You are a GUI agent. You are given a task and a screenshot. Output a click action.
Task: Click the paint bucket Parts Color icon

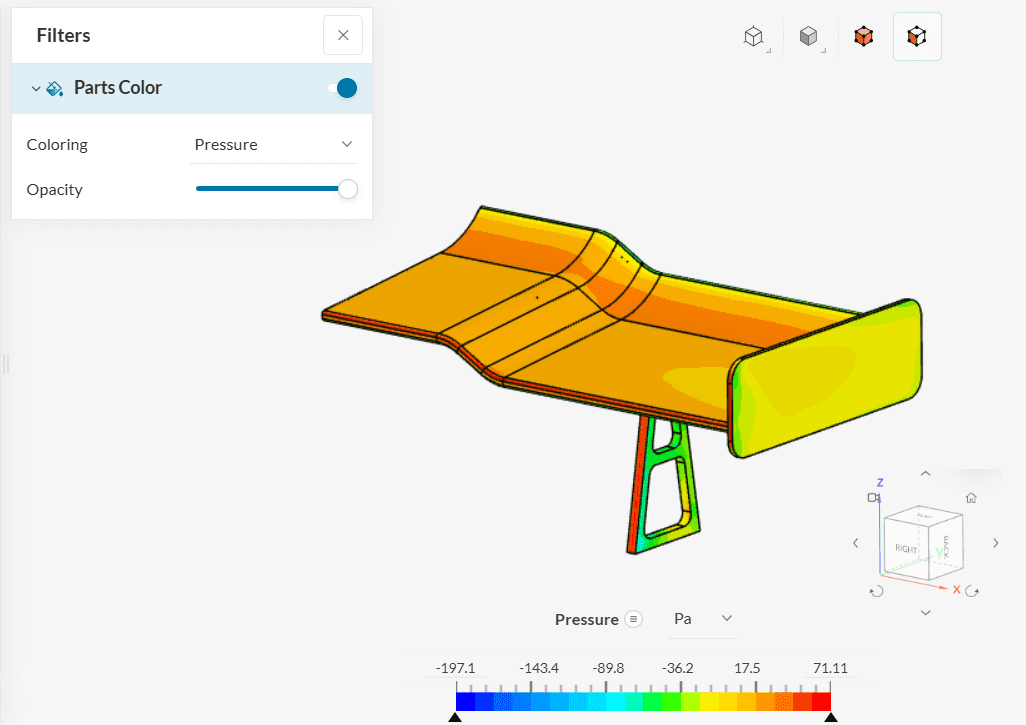coord(55,88)
